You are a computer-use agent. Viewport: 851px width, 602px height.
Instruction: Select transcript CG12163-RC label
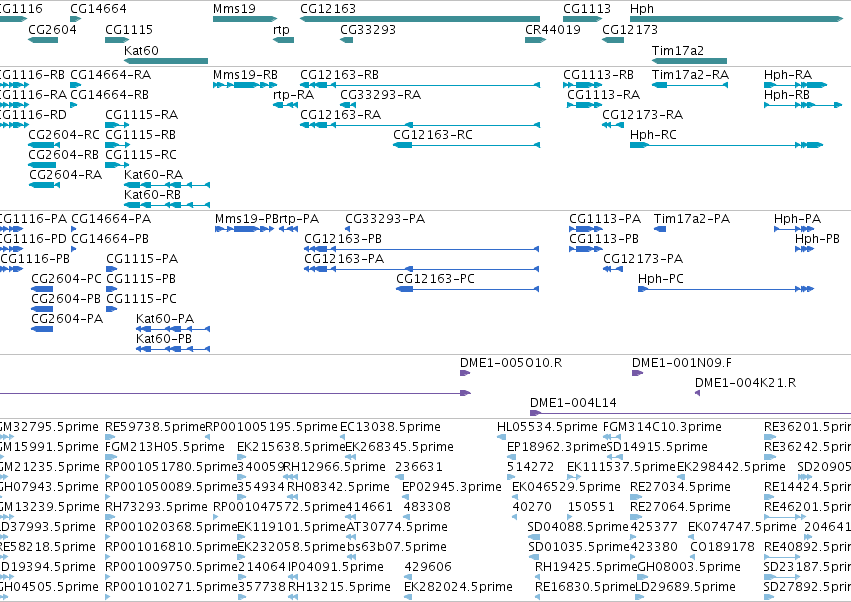(x=433, y=134)
